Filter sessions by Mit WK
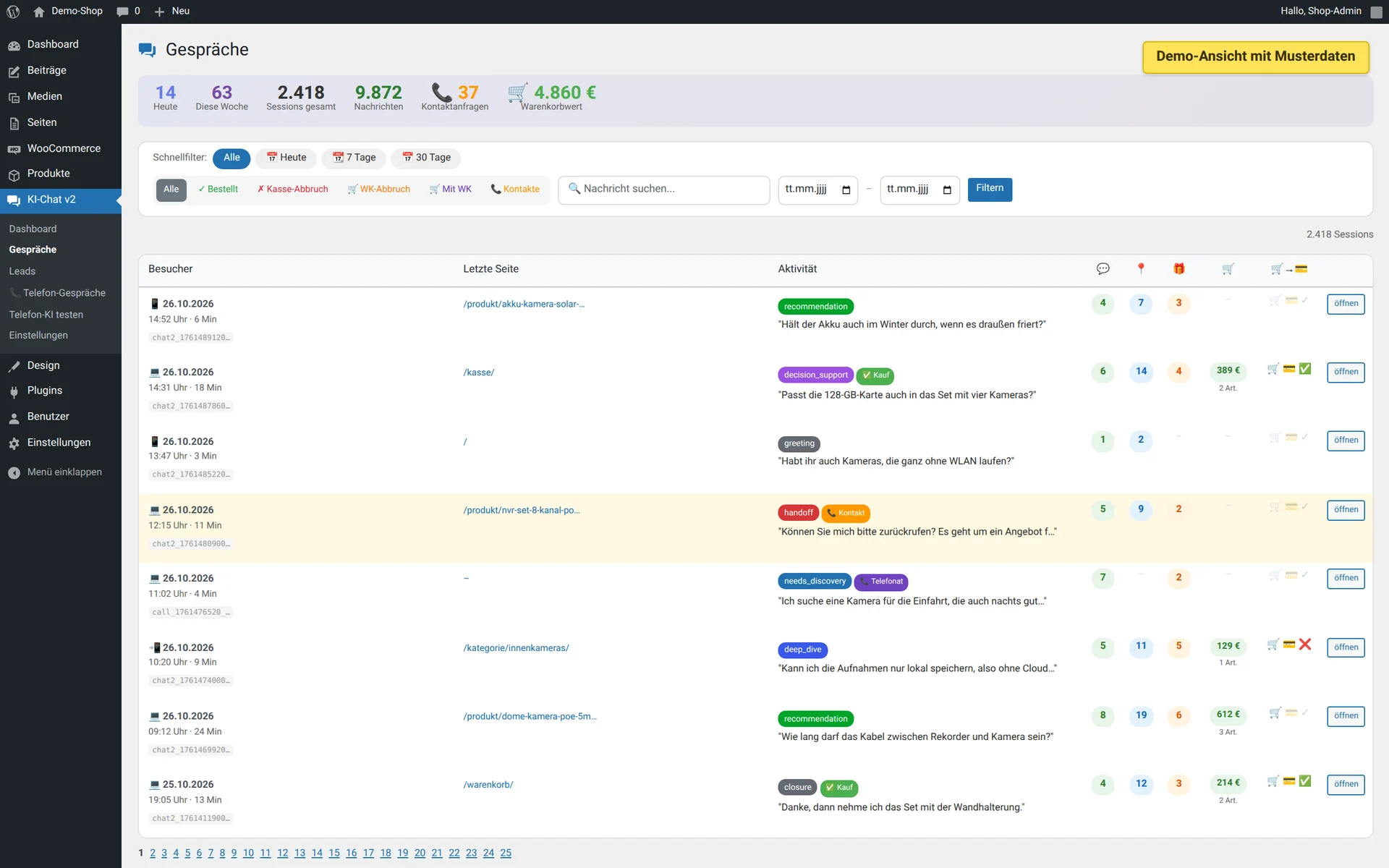This screenshot has width=1389, height=868. [450, 190]
